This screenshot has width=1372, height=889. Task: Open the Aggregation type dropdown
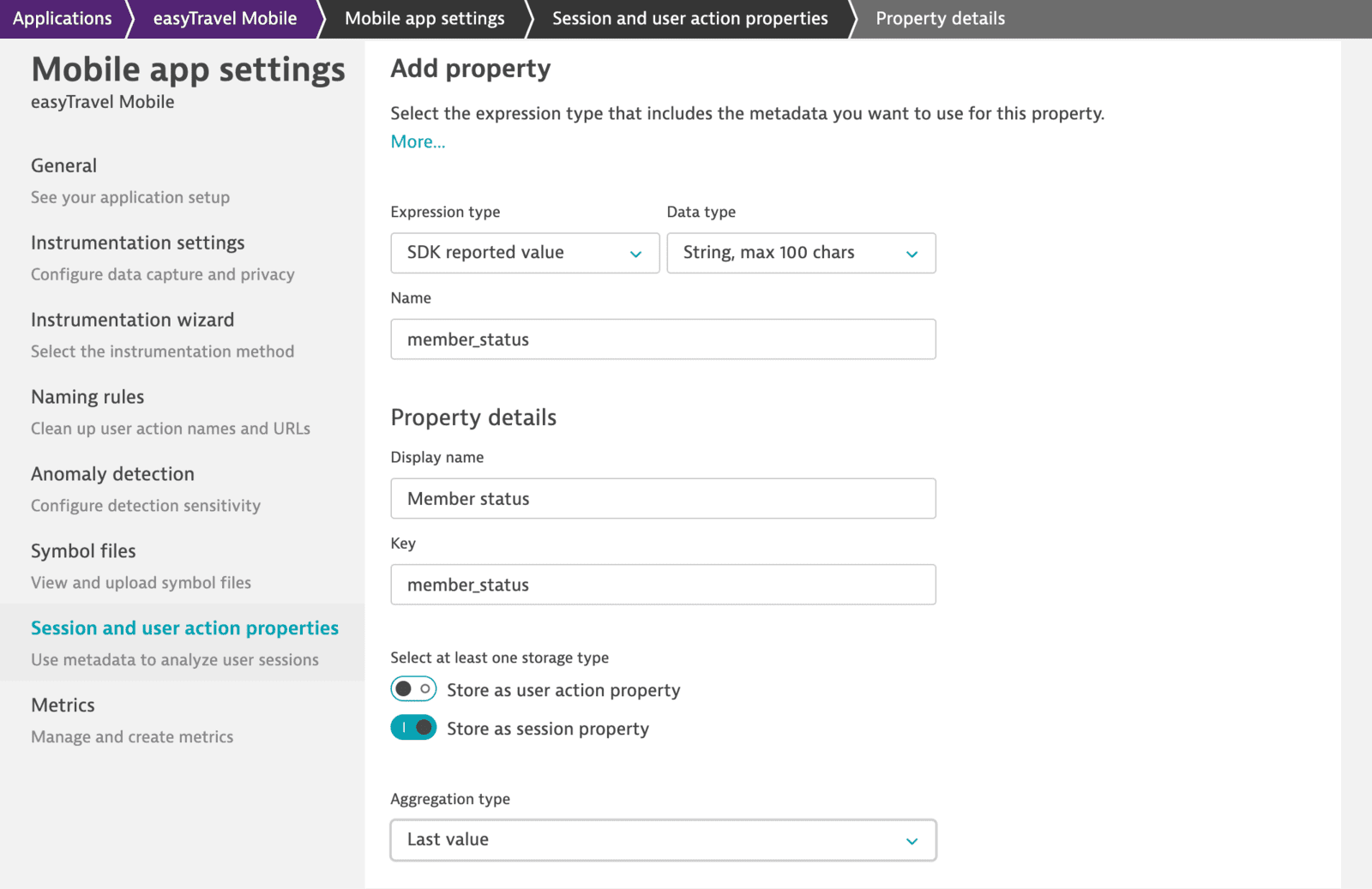click(663, 840)
